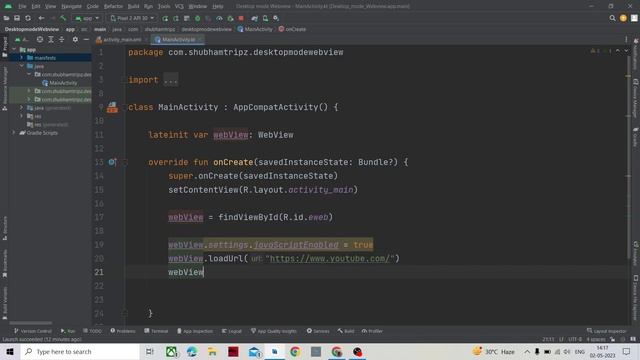Click Select Opened File target icon in Project panel
640x360 pixels.
point(40,40)
